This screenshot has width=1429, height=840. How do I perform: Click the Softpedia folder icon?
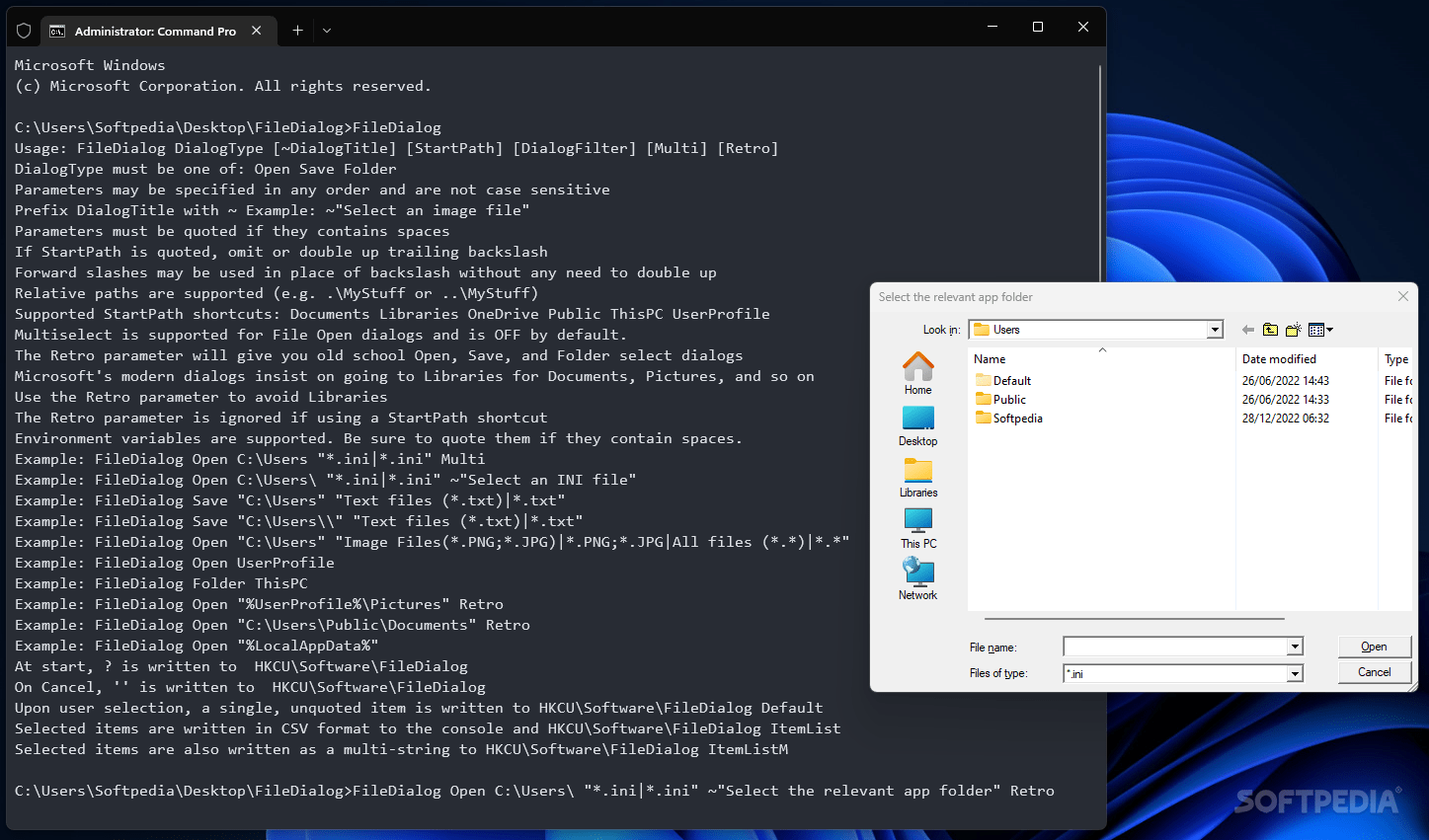pos(983,418)
